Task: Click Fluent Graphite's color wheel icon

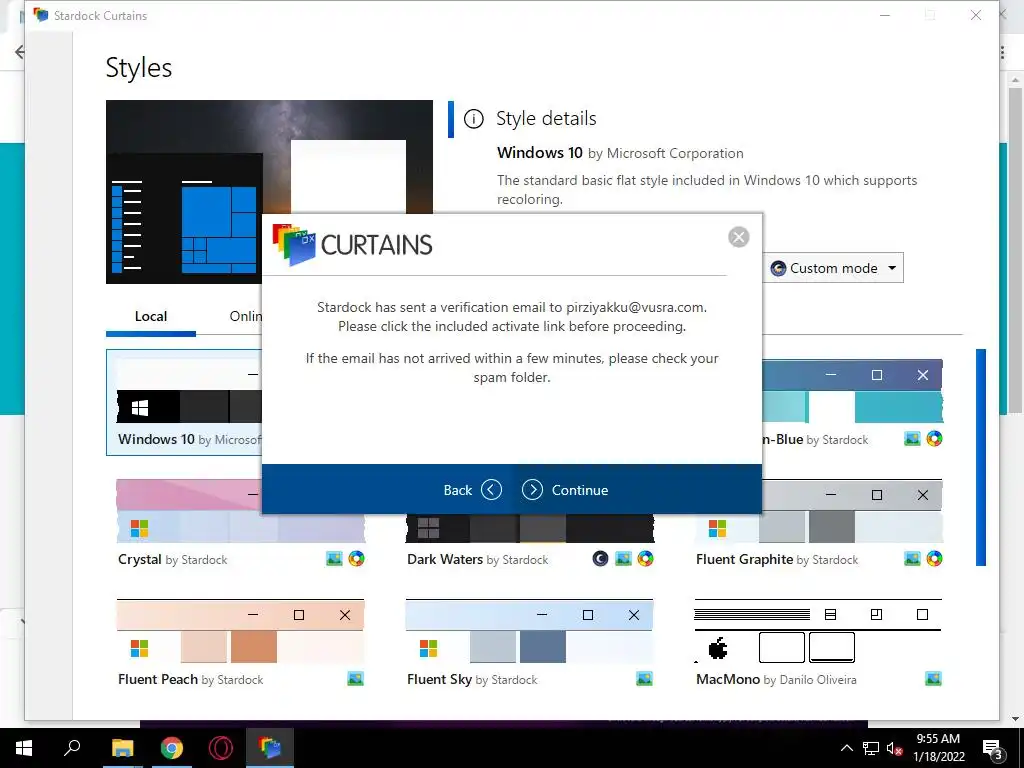Action: [x=935, y=559]
